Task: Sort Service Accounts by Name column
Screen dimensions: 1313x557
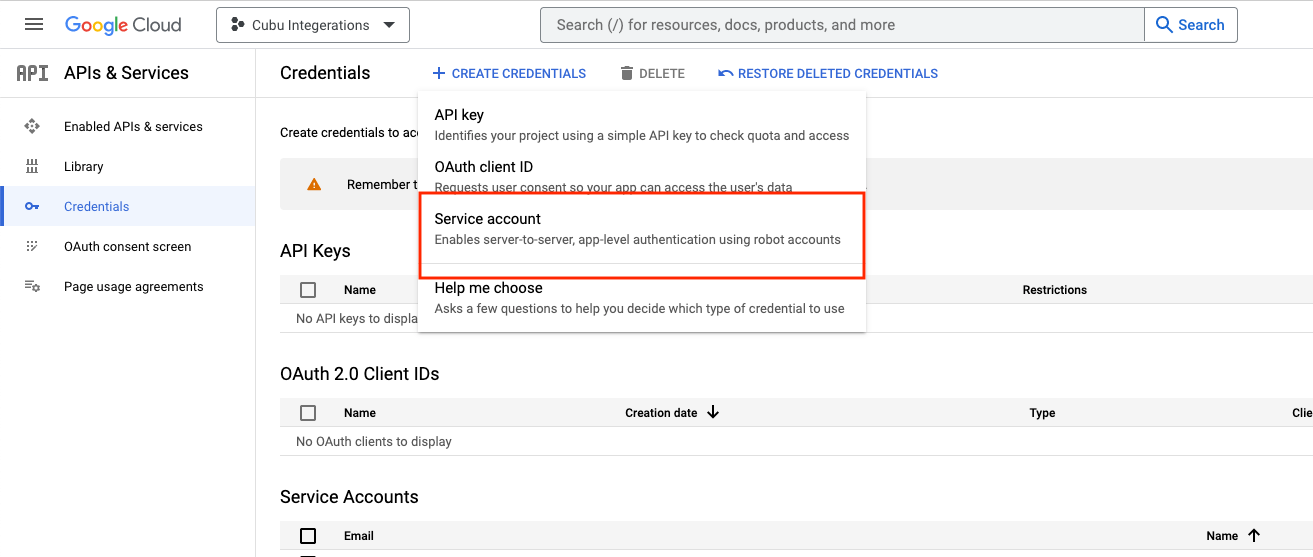Action: 1222,536
